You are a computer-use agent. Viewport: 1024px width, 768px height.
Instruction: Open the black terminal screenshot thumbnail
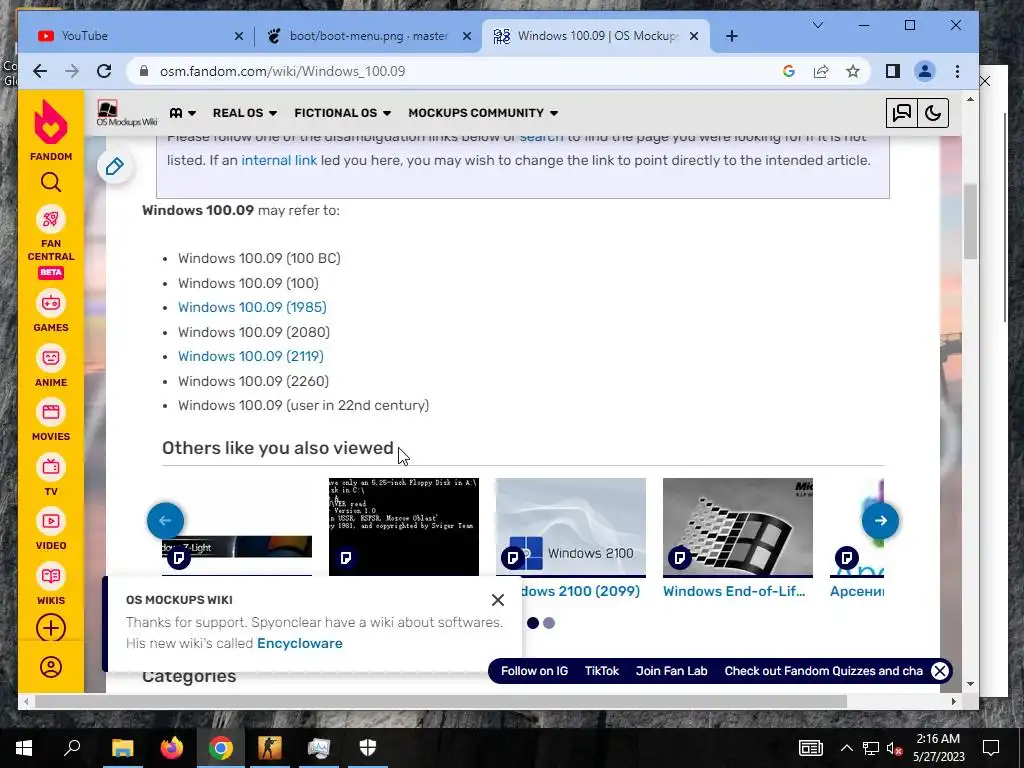tap(404, 527)
